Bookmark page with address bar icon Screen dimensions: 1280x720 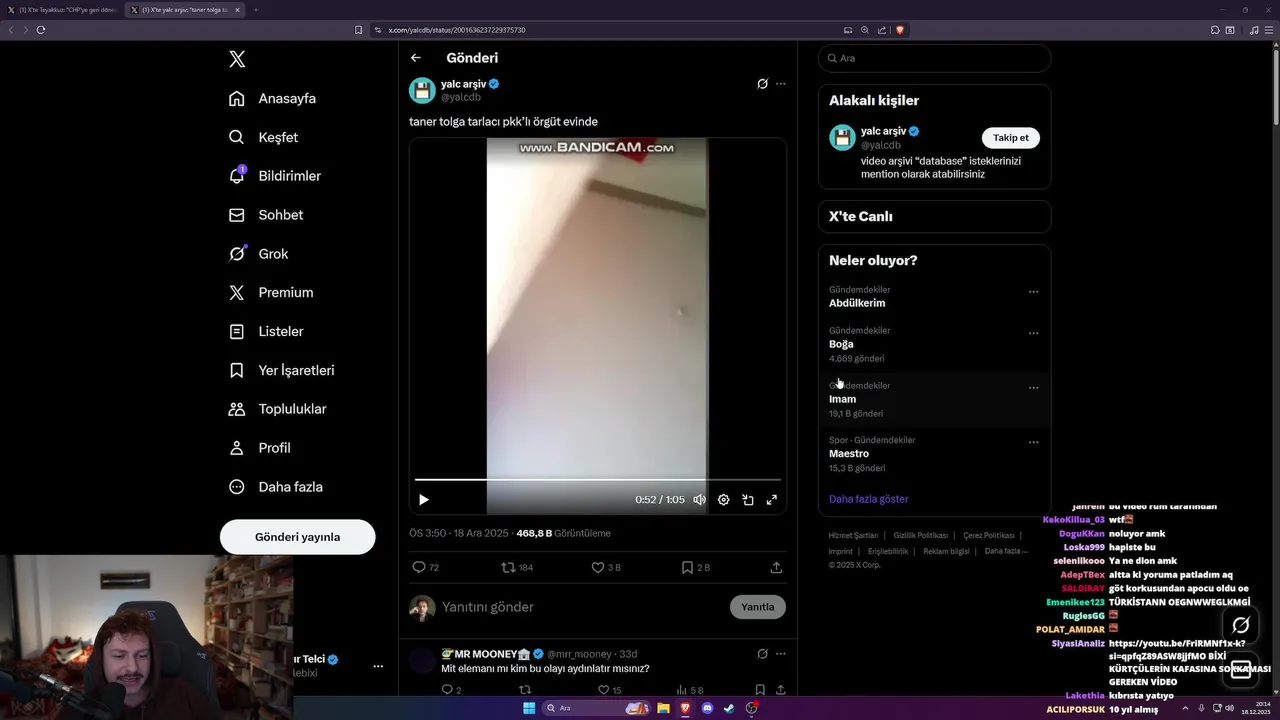[359, 30]
